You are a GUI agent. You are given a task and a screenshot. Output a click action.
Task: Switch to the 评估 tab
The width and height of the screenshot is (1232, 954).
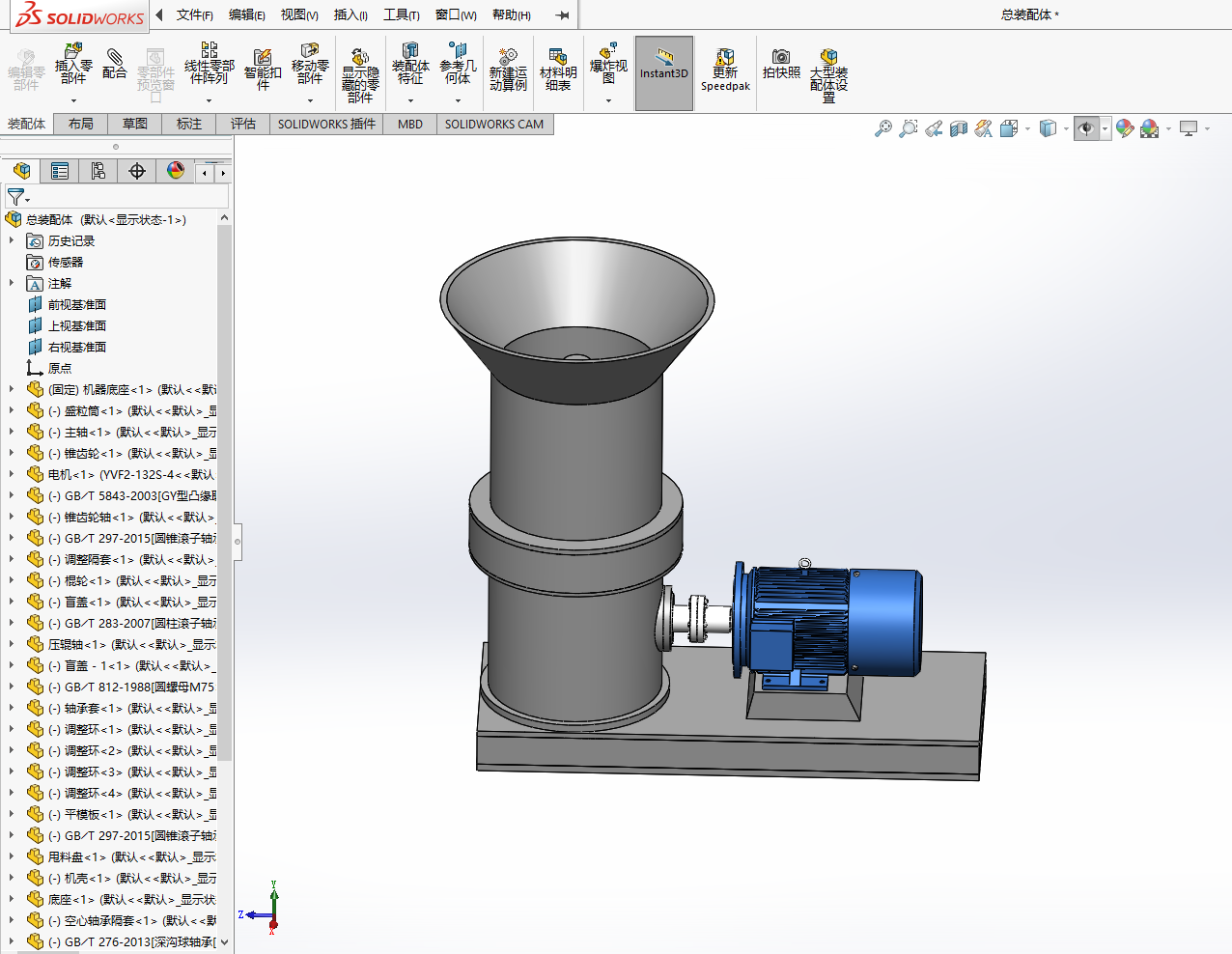(242, 124)
